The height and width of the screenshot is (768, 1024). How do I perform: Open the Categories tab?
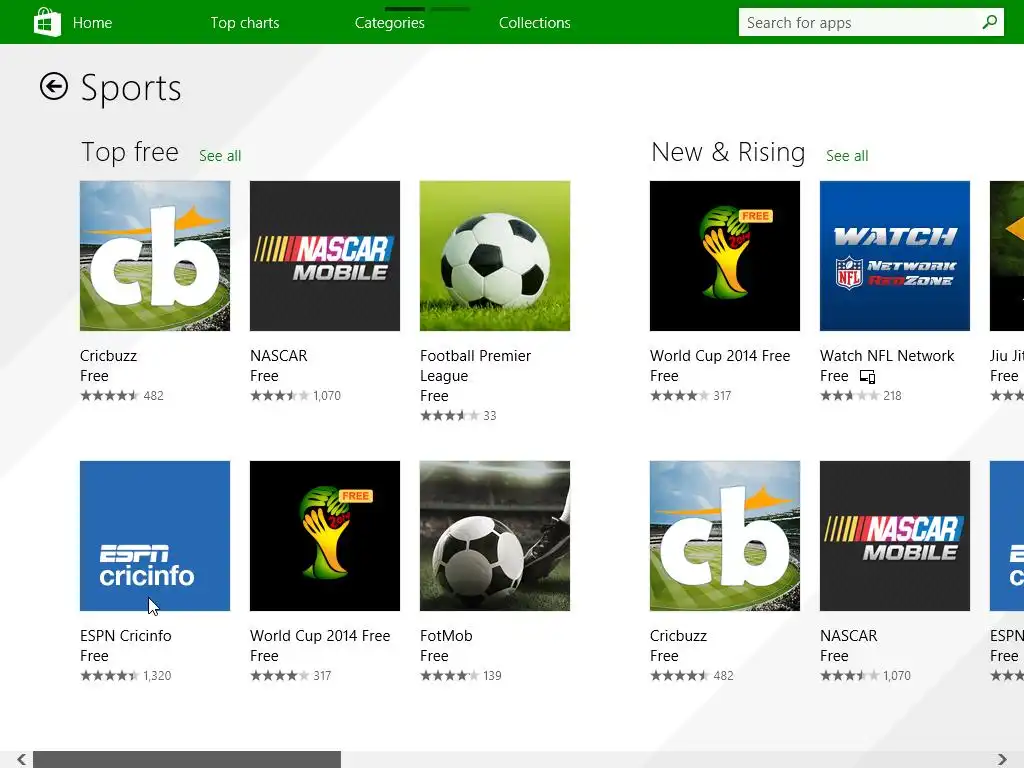(x=389, y=23)
